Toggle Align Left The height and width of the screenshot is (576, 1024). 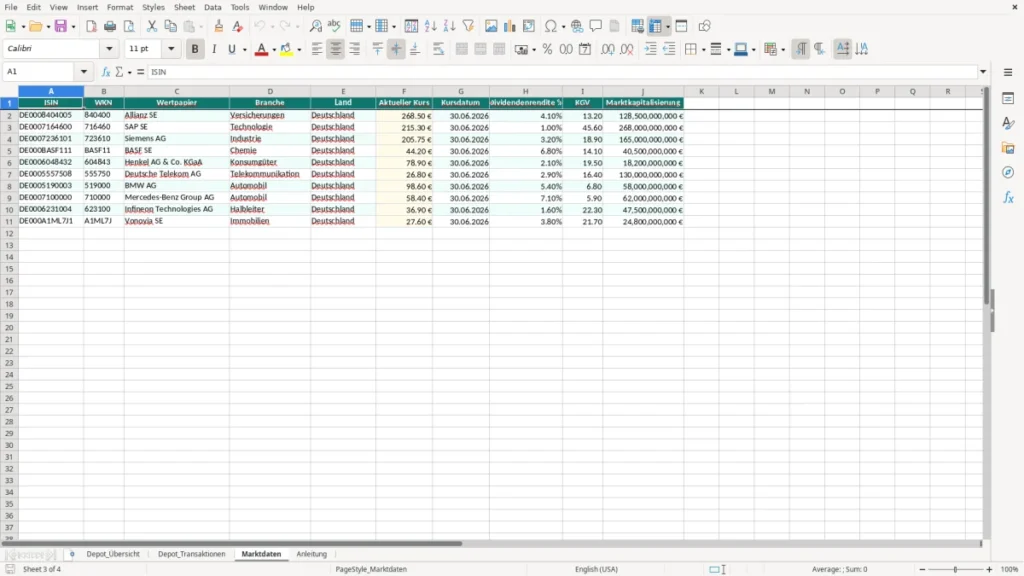tap(317, 49)
